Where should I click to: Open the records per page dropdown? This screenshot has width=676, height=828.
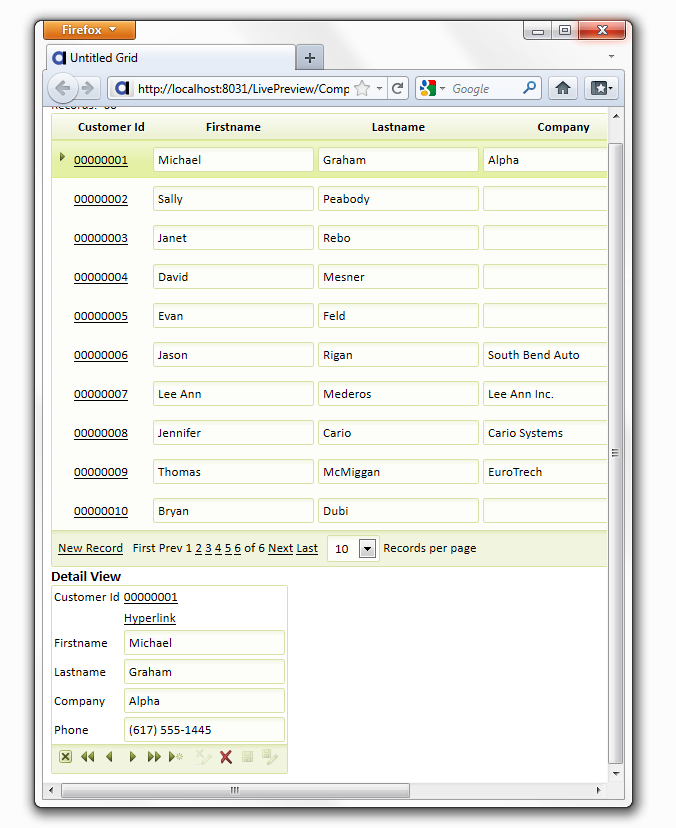(368, 549)
